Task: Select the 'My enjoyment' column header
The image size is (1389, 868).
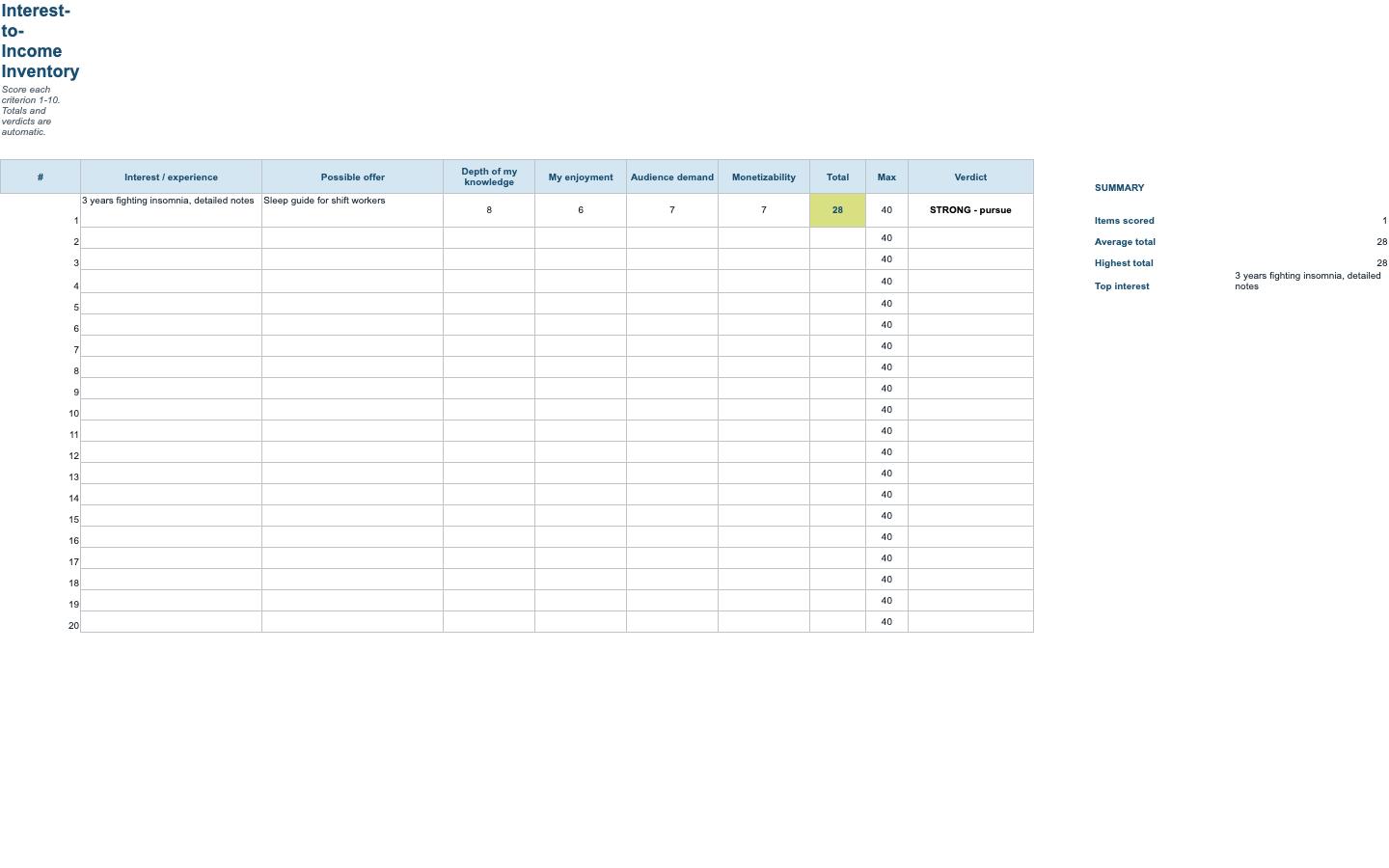Action: point(581,176)
